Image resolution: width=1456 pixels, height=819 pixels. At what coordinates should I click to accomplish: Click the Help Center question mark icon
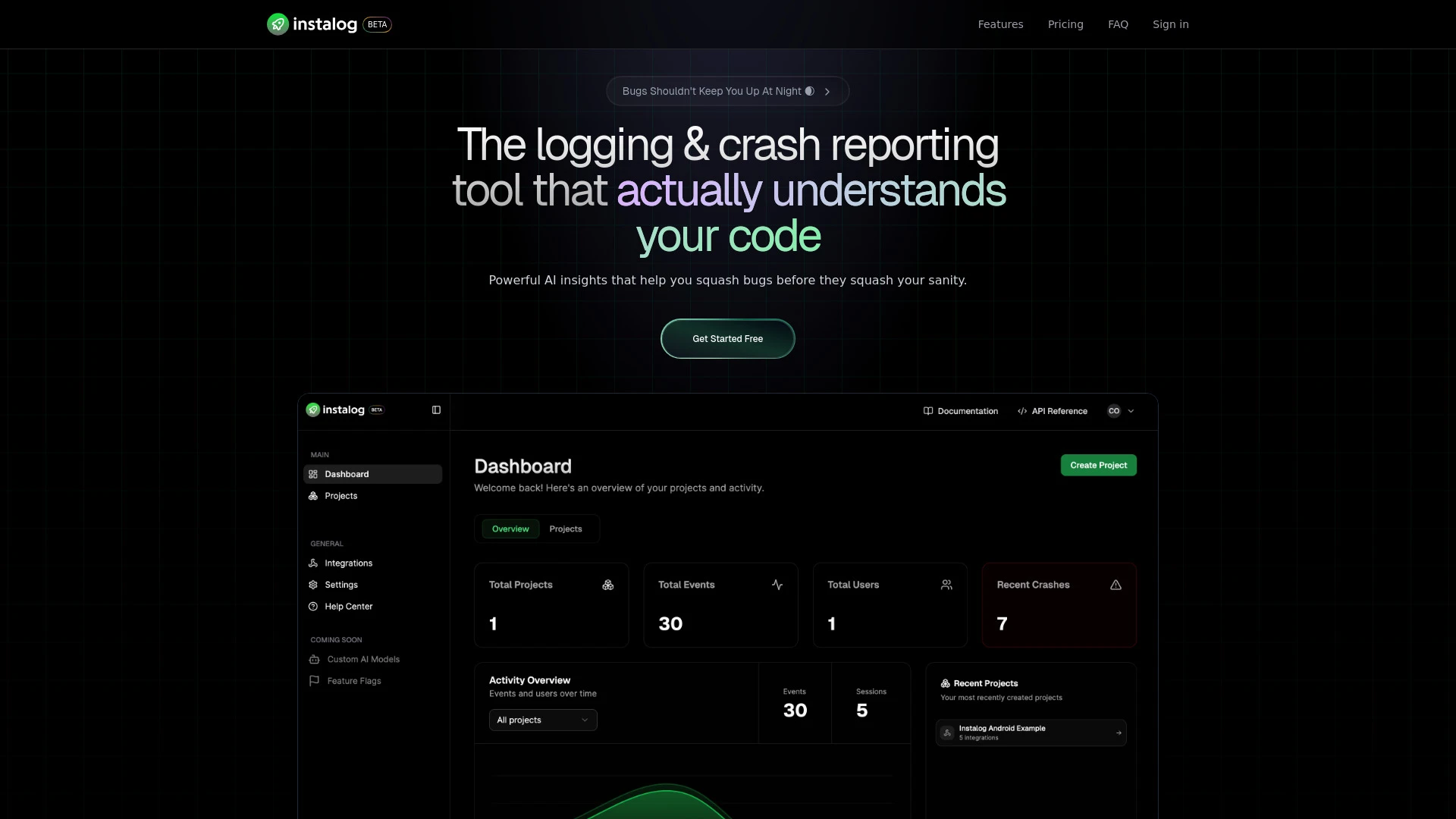click(313, 606)
